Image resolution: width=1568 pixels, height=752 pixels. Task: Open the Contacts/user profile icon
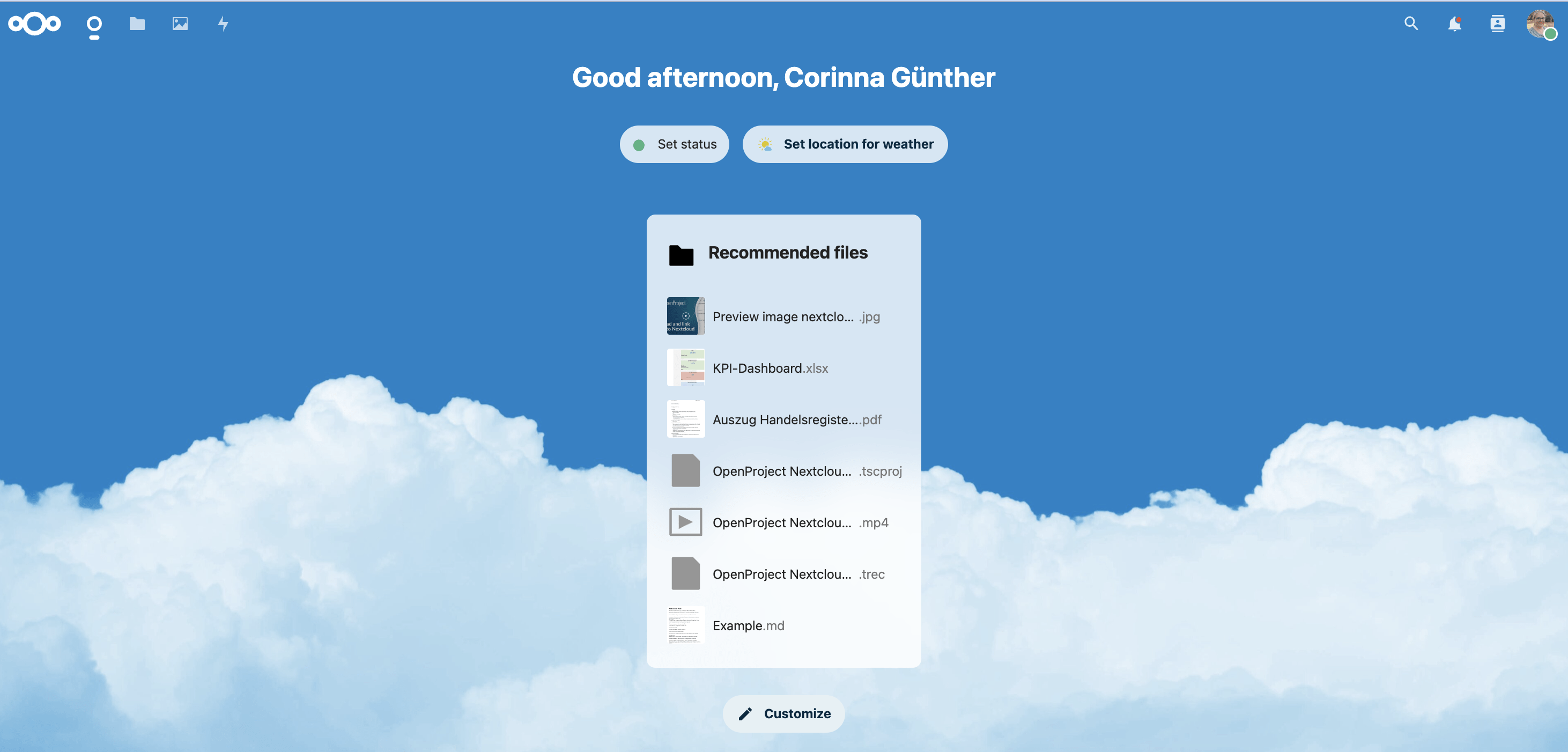coord(1497,23)
